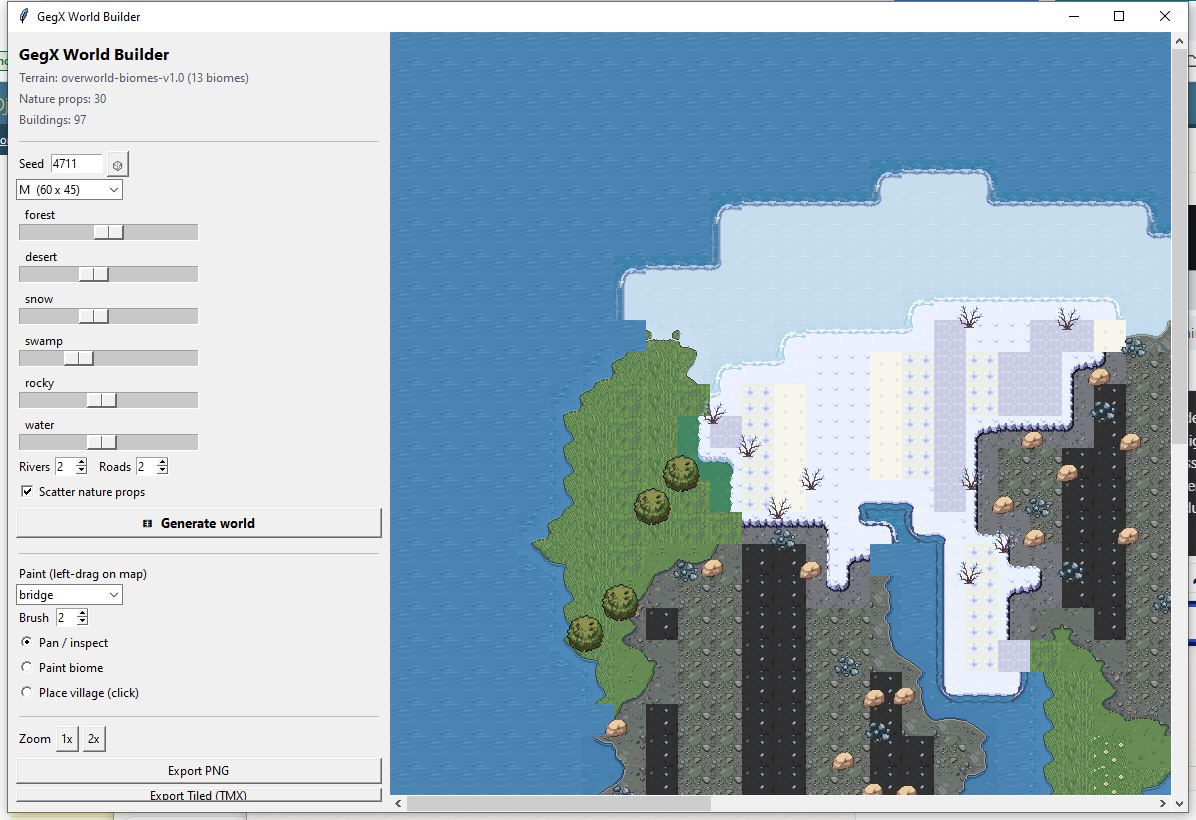Toggle Scatter nature props checkbox

[x=27, y=491]
